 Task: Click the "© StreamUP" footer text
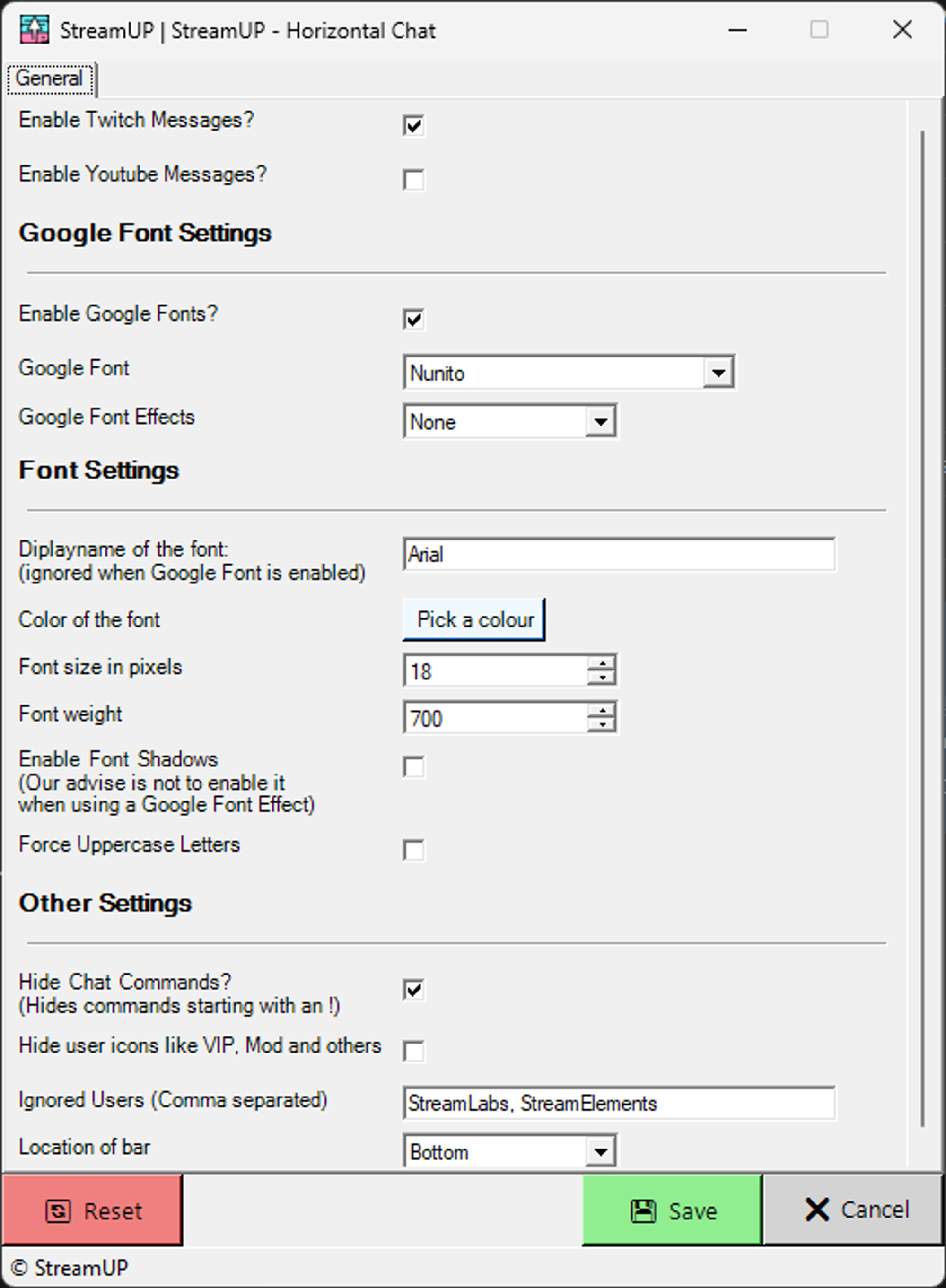[69, 1268]
